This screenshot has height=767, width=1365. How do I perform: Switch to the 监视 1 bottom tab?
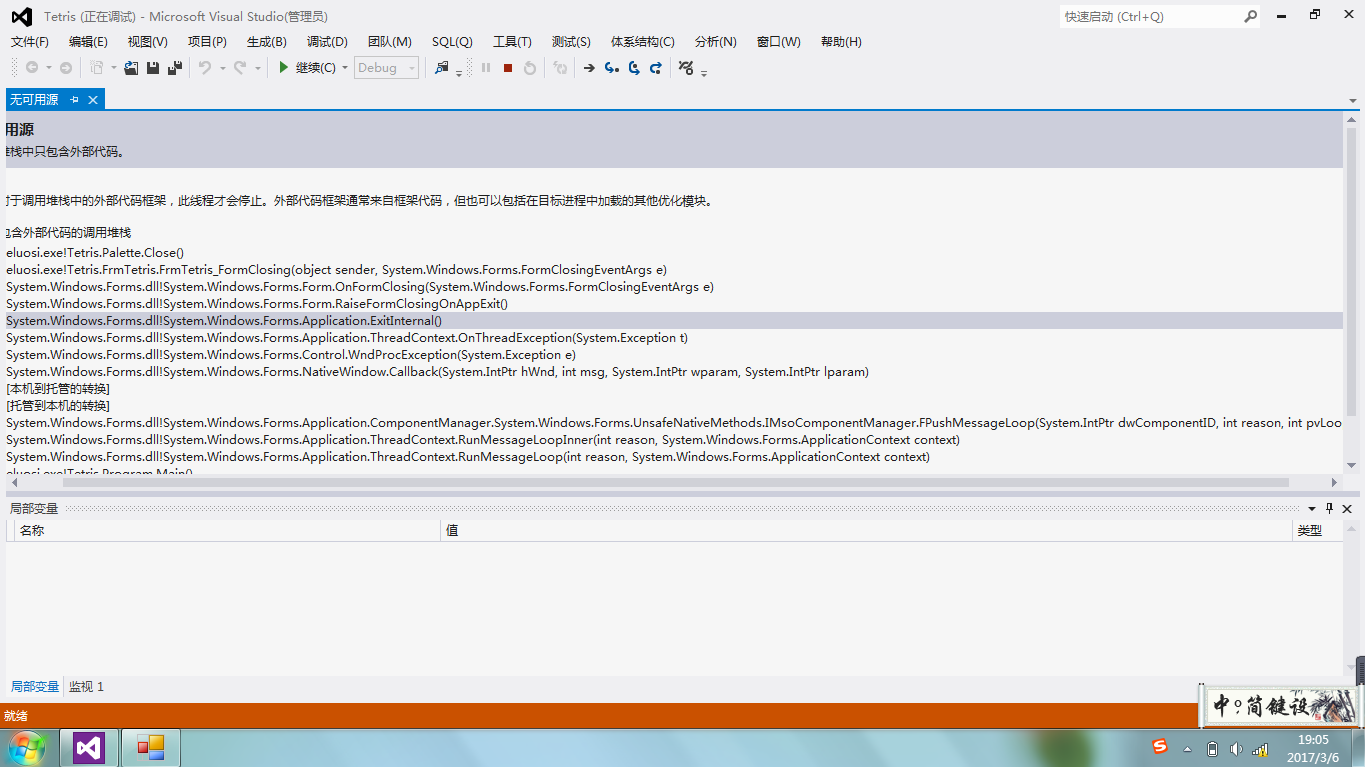[x=86, y=687]
